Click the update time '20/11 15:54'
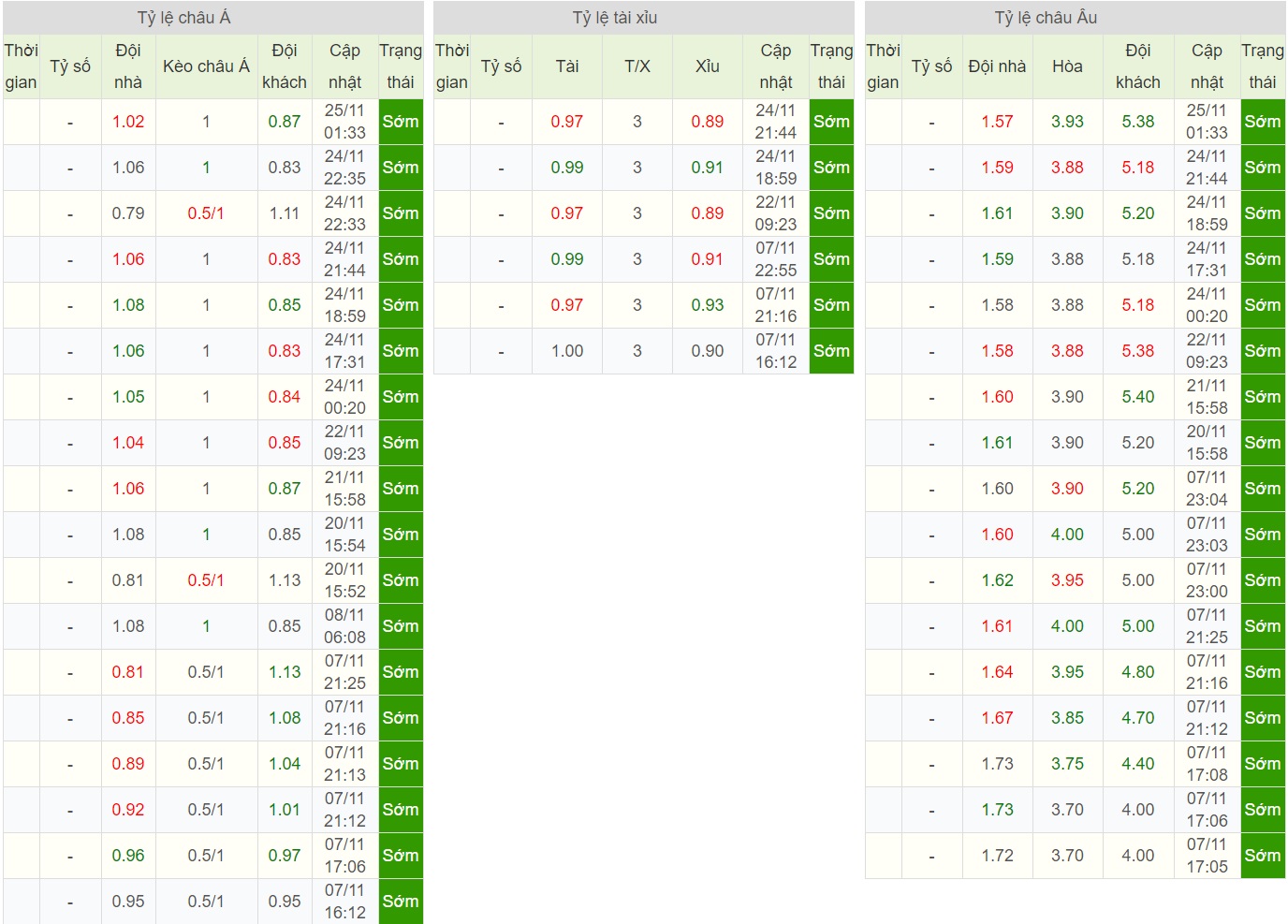 pyautogui.click(x=344, y=535)
